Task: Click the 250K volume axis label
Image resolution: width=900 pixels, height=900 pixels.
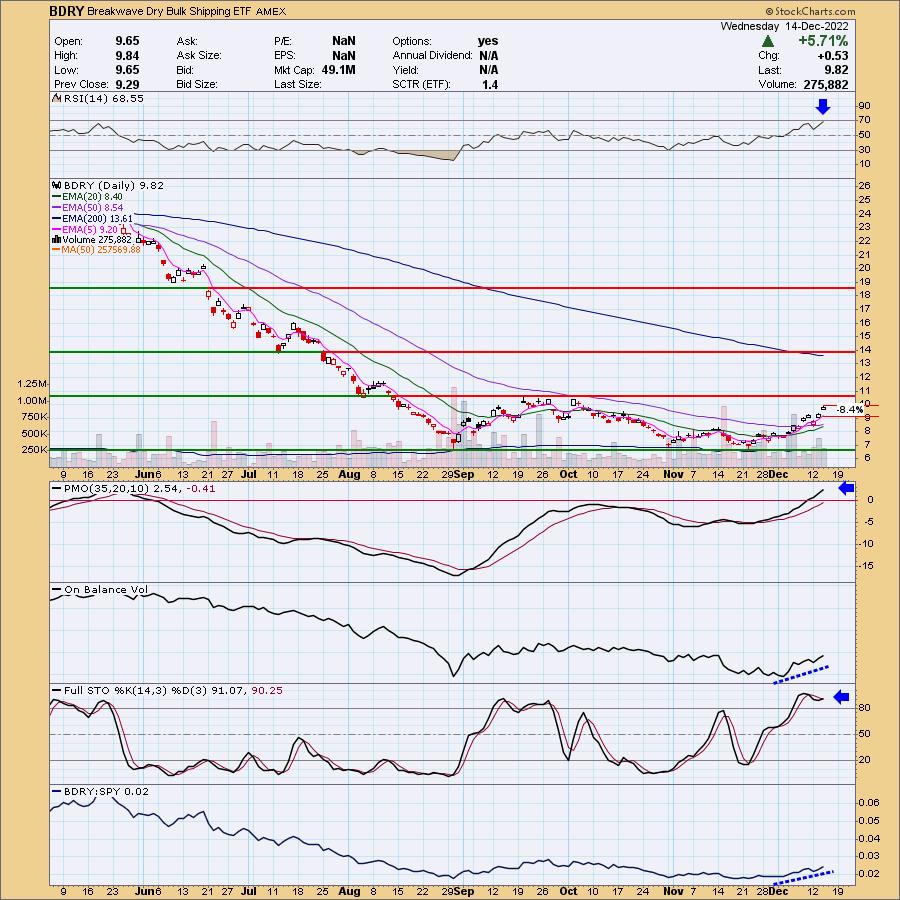Action: point(35,450)
